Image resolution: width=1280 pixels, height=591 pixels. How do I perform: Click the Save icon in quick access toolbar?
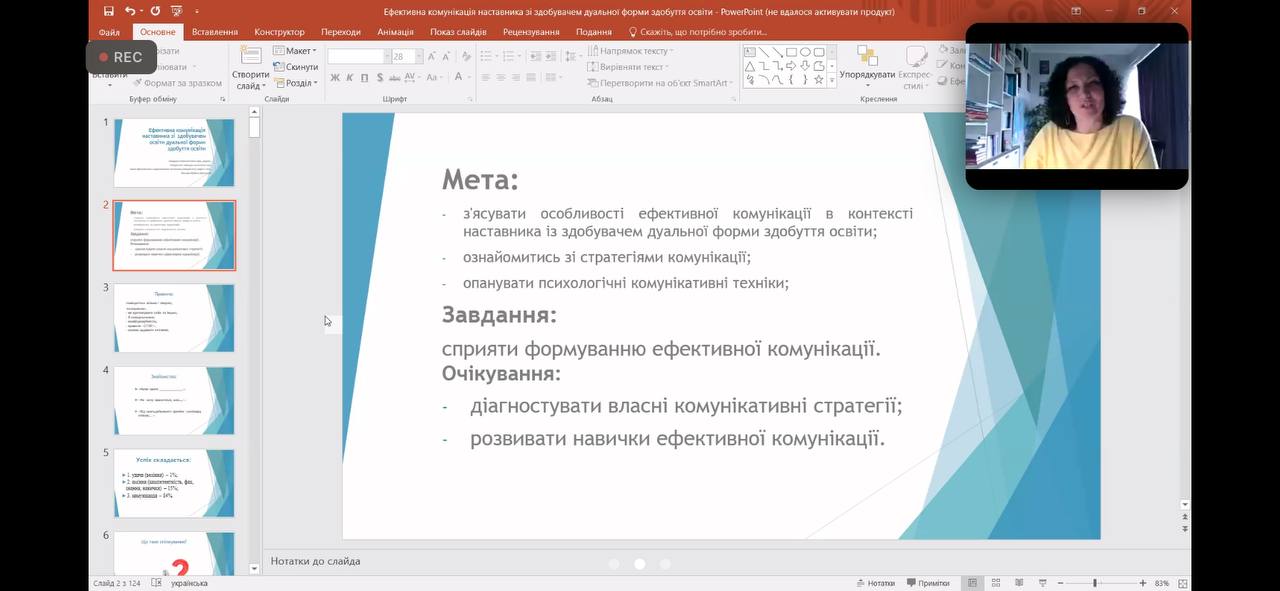tap(108, 11)
